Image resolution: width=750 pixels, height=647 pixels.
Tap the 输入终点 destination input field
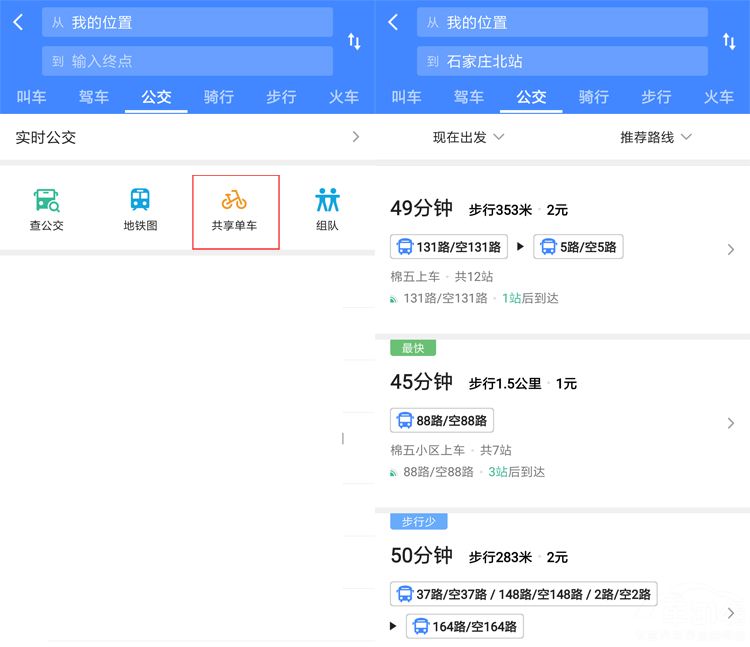[x=187, y=61]
